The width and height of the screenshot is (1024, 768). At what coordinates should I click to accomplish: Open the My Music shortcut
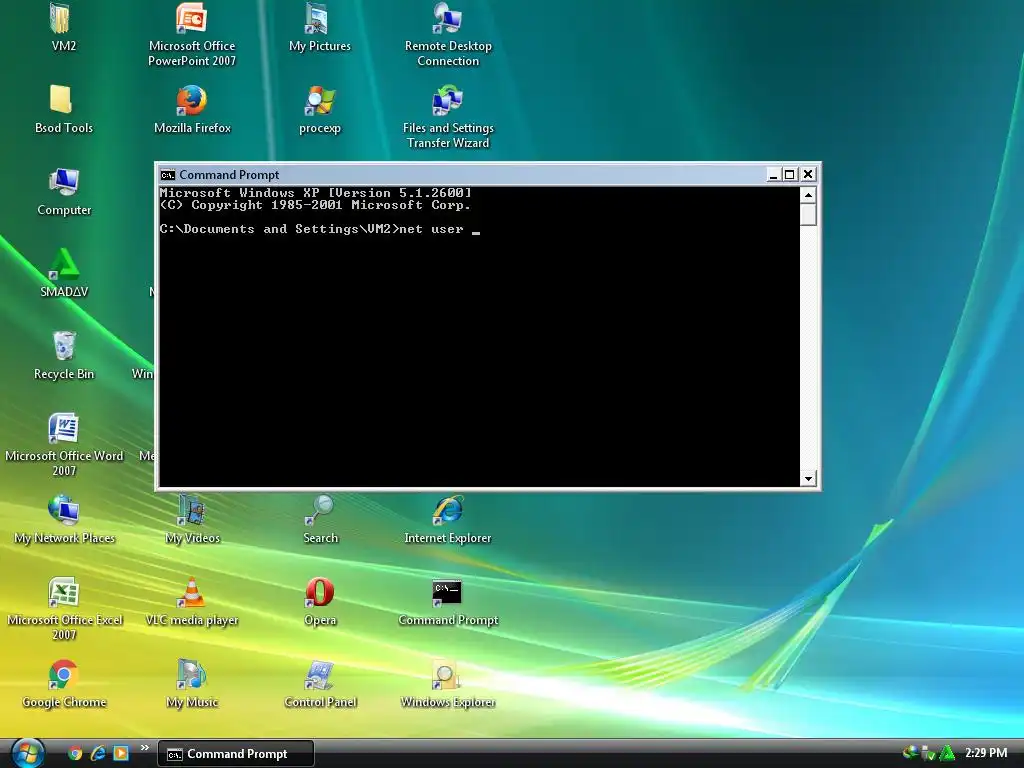[x=191, y=675]
